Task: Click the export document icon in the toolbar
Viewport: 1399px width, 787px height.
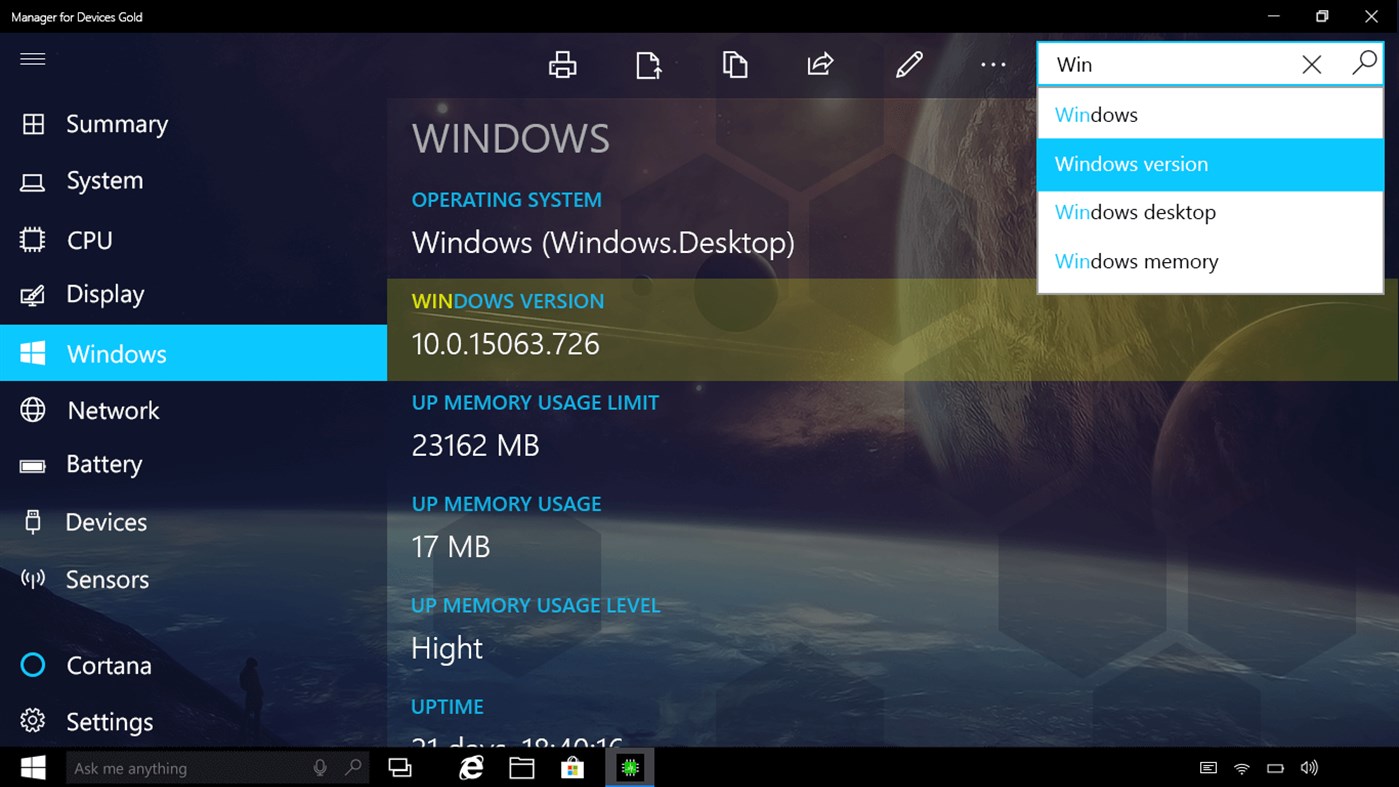Action: click(x=647, y=64)
